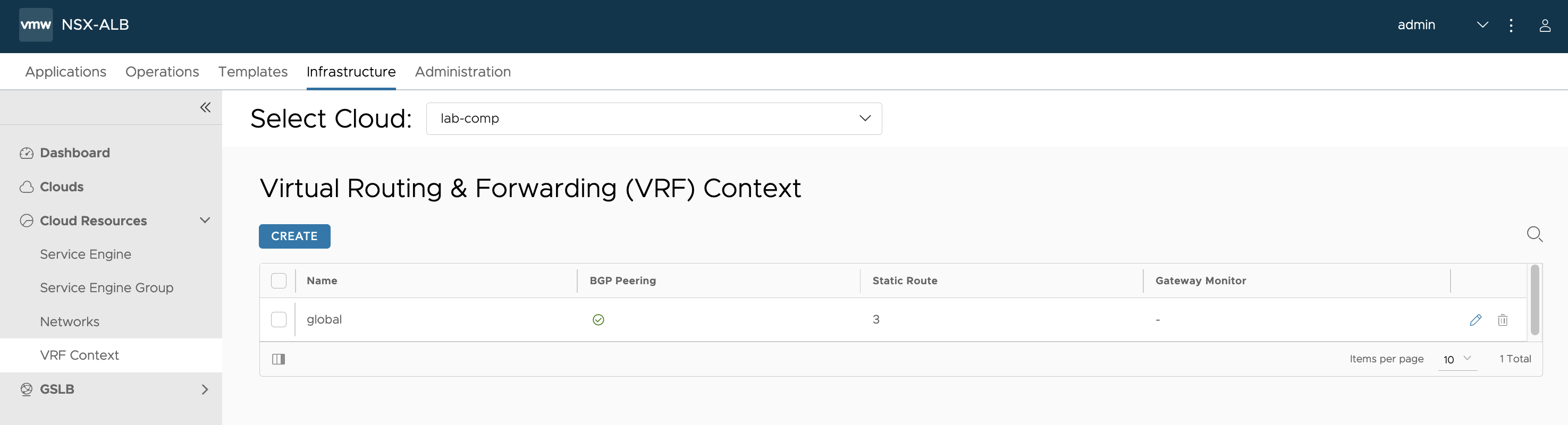Open the user profile icon
This screenshot has width=1568, height=425.
point(1545,25)
